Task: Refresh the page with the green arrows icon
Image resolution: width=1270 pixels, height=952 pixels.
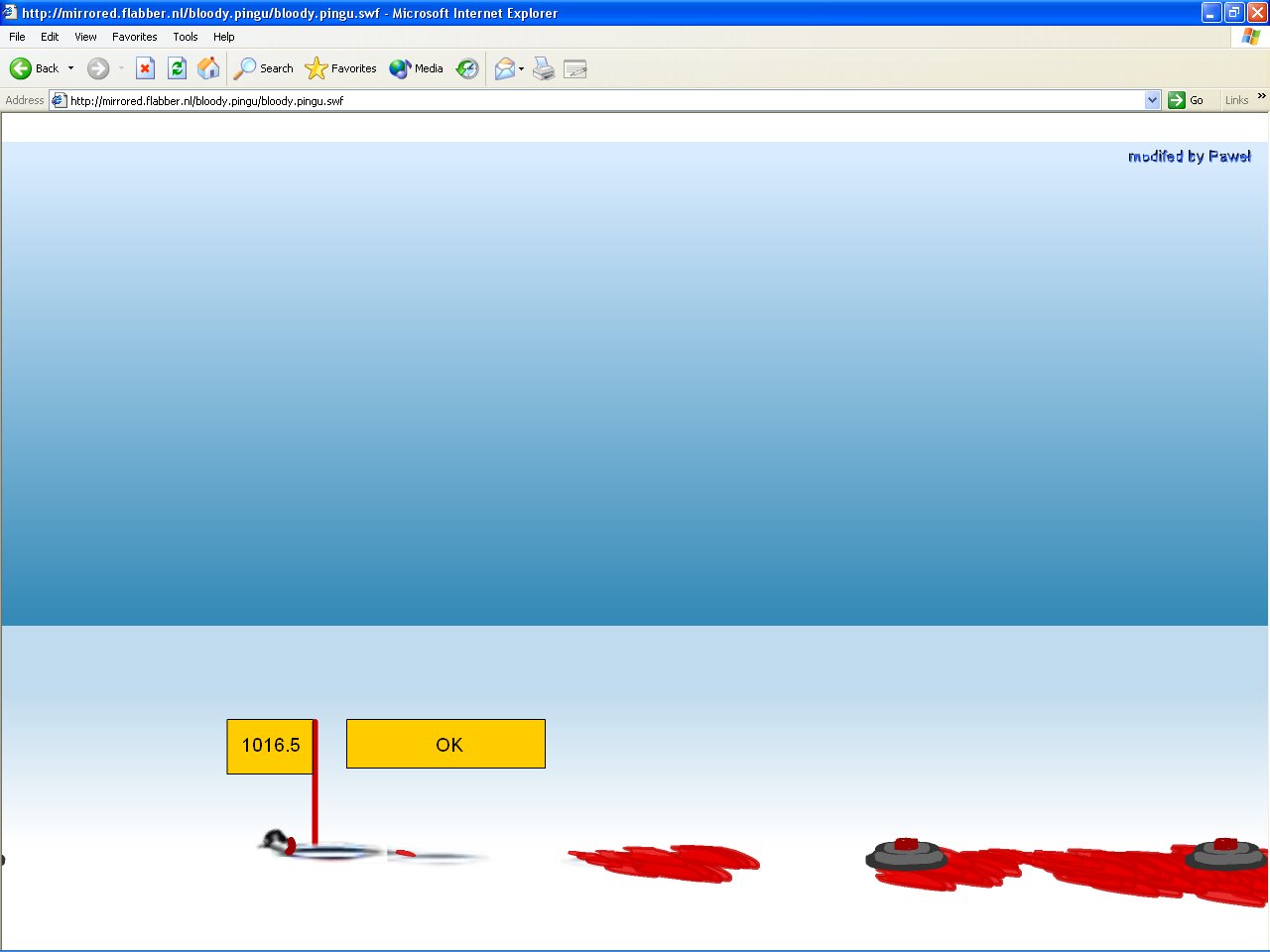Action: [177, 68]
